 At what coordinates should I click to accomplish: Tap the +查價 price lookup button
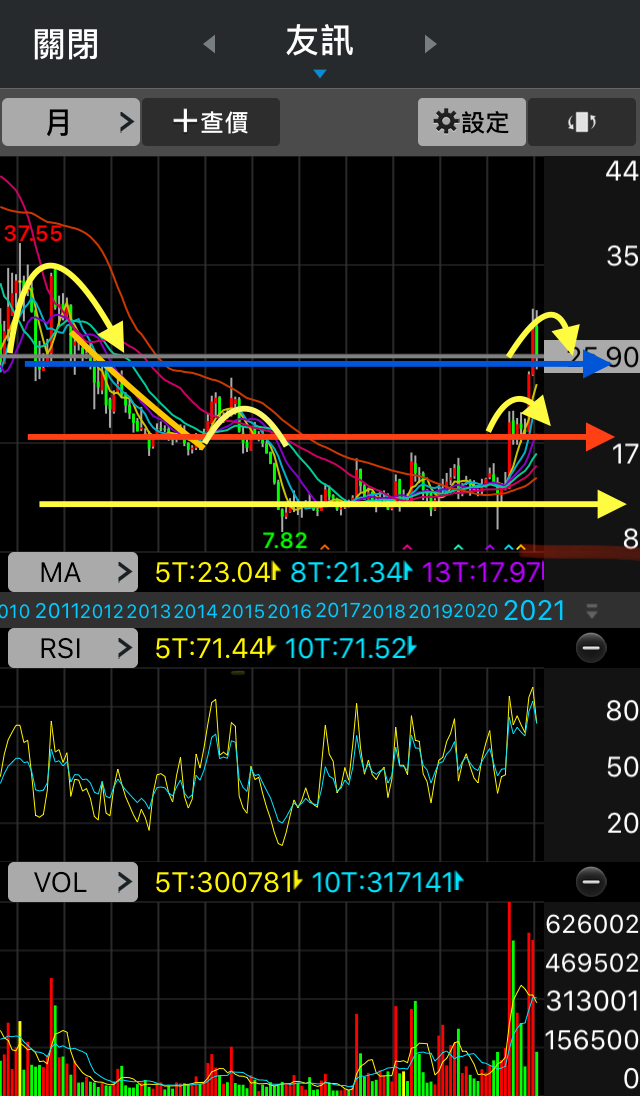[211, 122]
